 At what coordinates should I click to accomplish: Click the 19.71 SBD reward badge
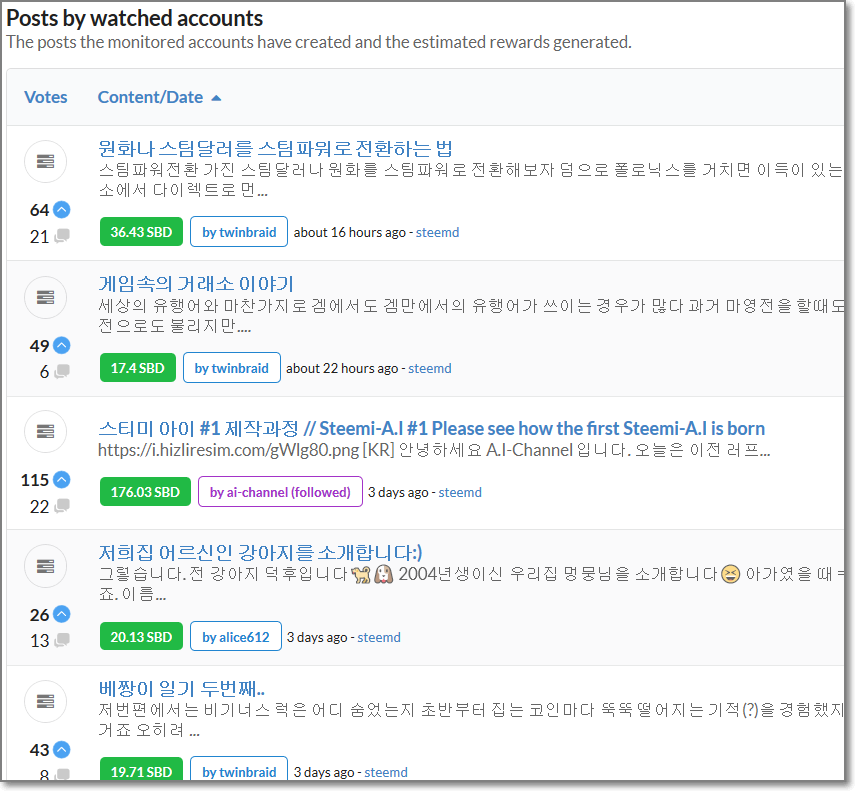[x=141, y=771]
